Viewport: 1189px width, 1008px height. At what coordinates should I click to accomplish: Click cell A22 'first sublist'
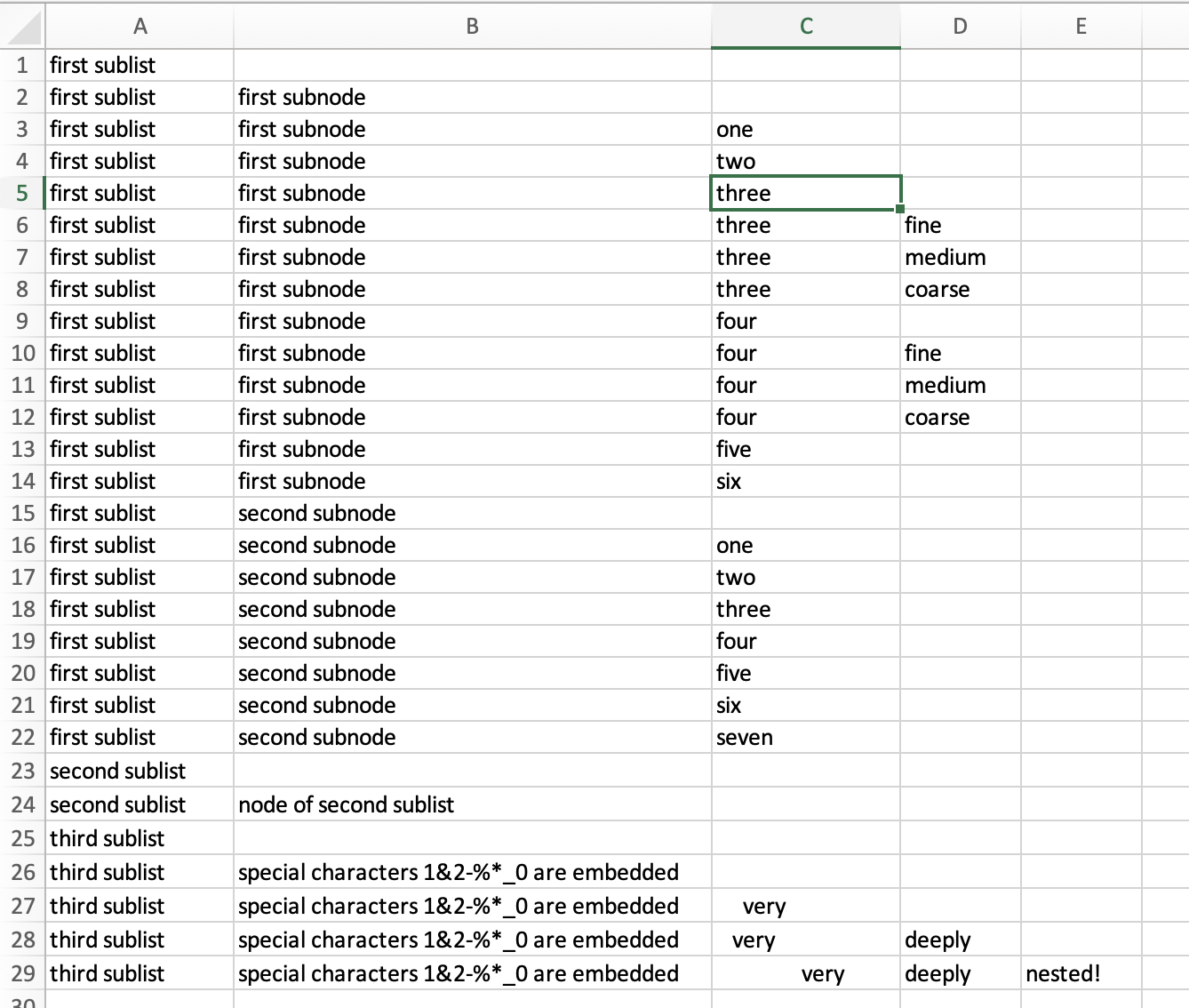[x=140, y=737]
